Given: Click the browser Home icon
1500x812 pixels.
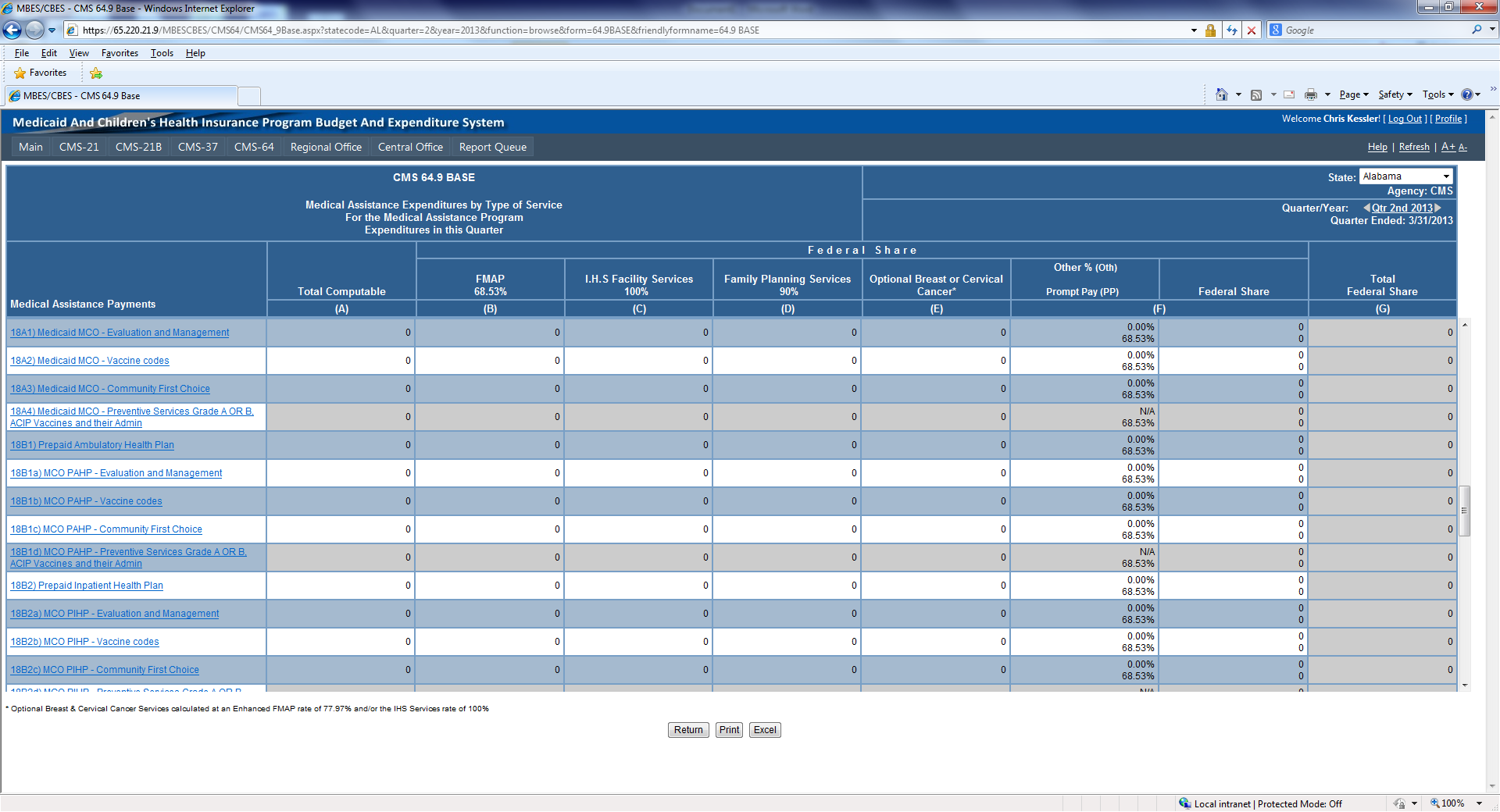Looking at the screenshot, I should coord(1221,94).
